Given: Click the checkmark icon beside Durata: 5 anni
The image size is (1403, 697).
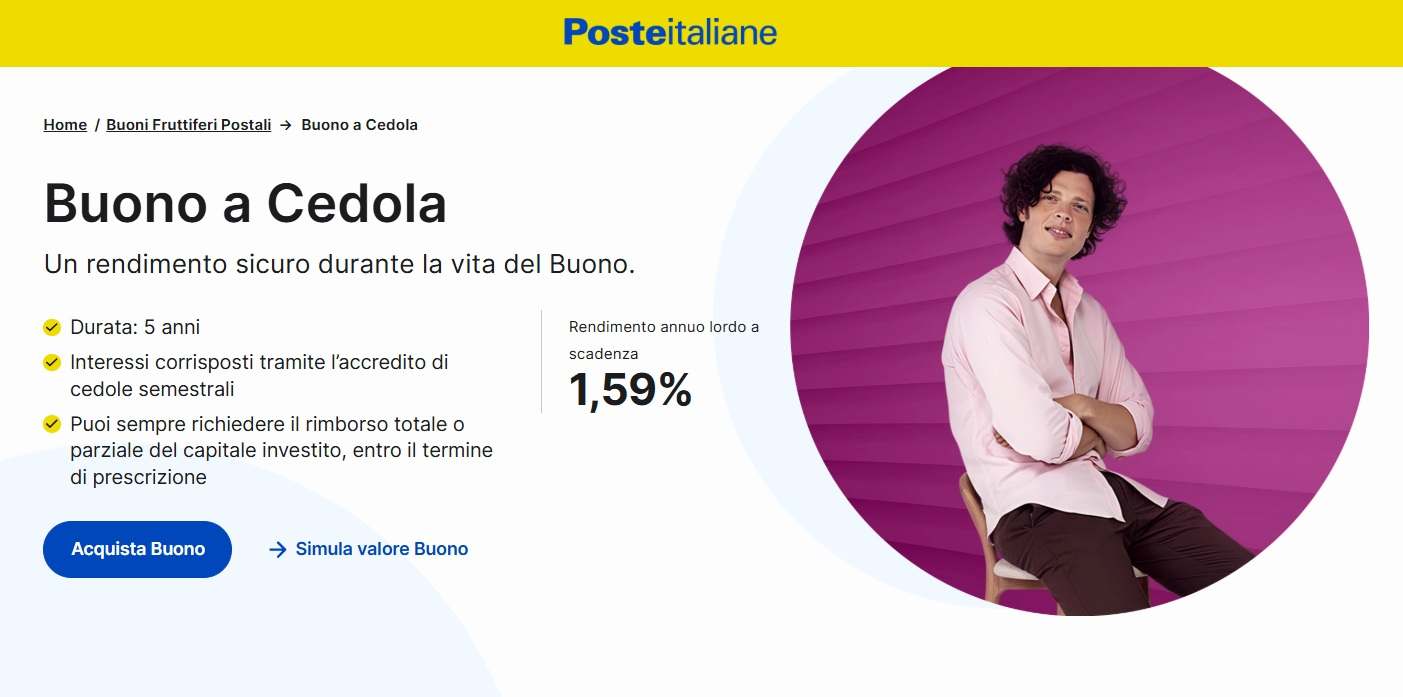Looking at the screenshot, I should [52, 327].
